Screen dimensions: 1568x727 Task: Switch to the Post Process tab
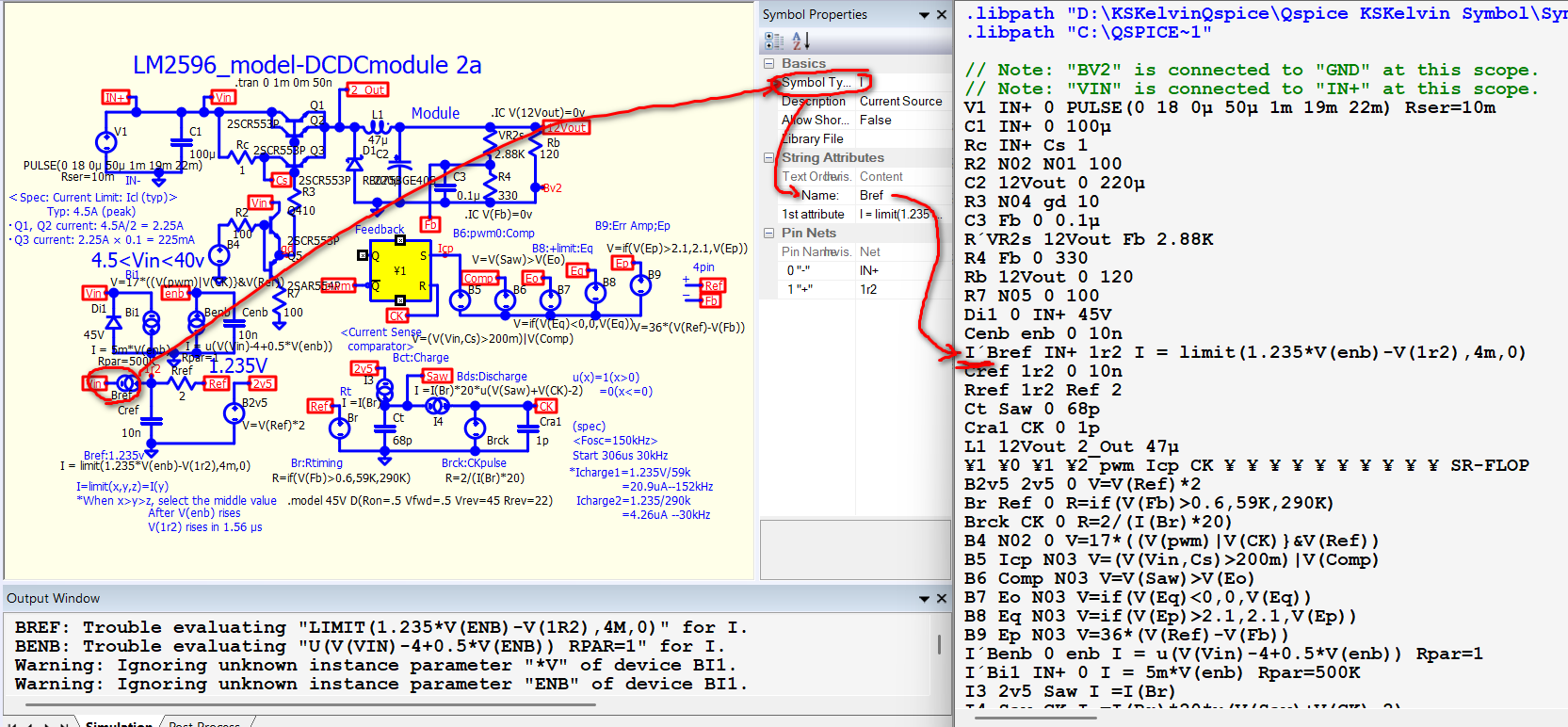pyautogui.click(x=205, y=724)
